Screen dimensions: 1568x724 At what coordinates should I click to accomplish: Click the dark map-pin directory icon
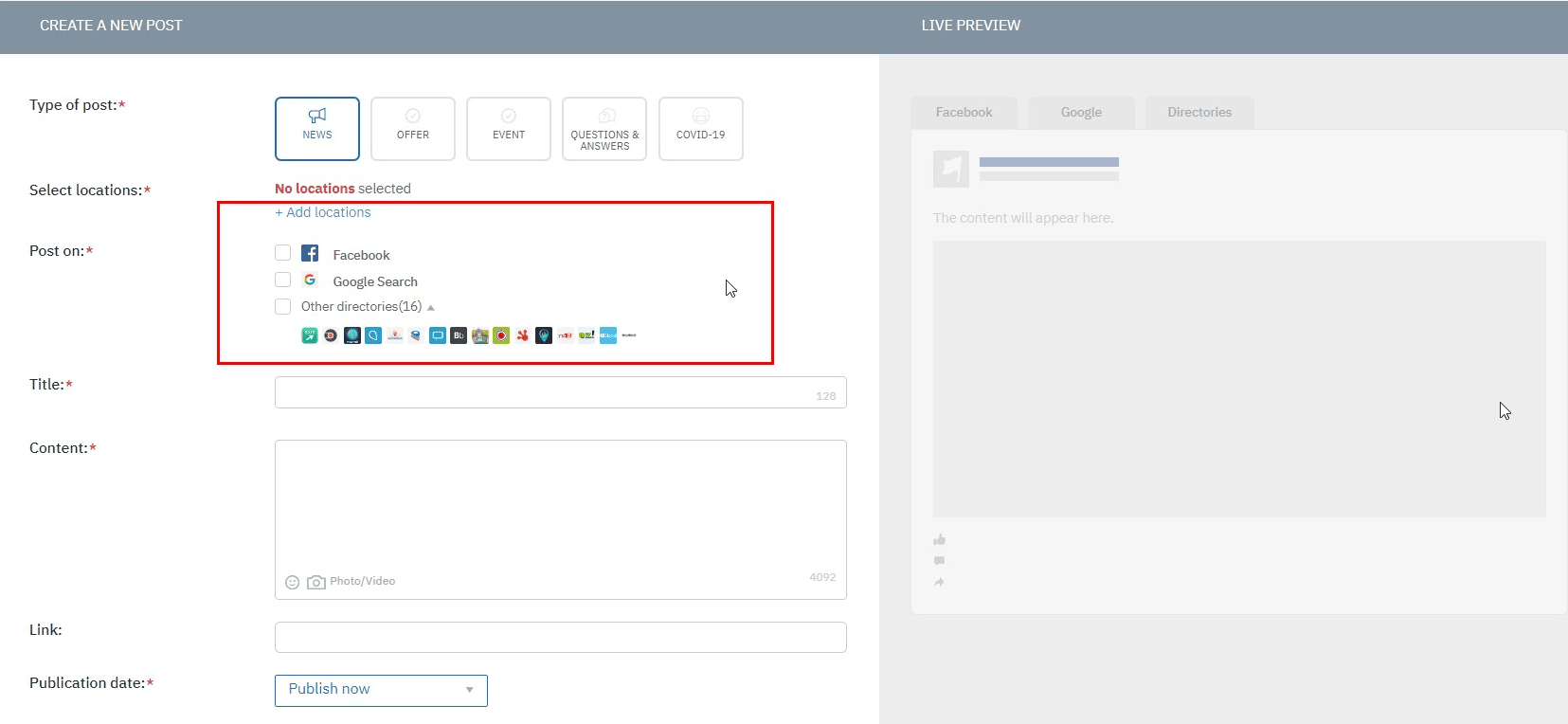coord(544,335)
